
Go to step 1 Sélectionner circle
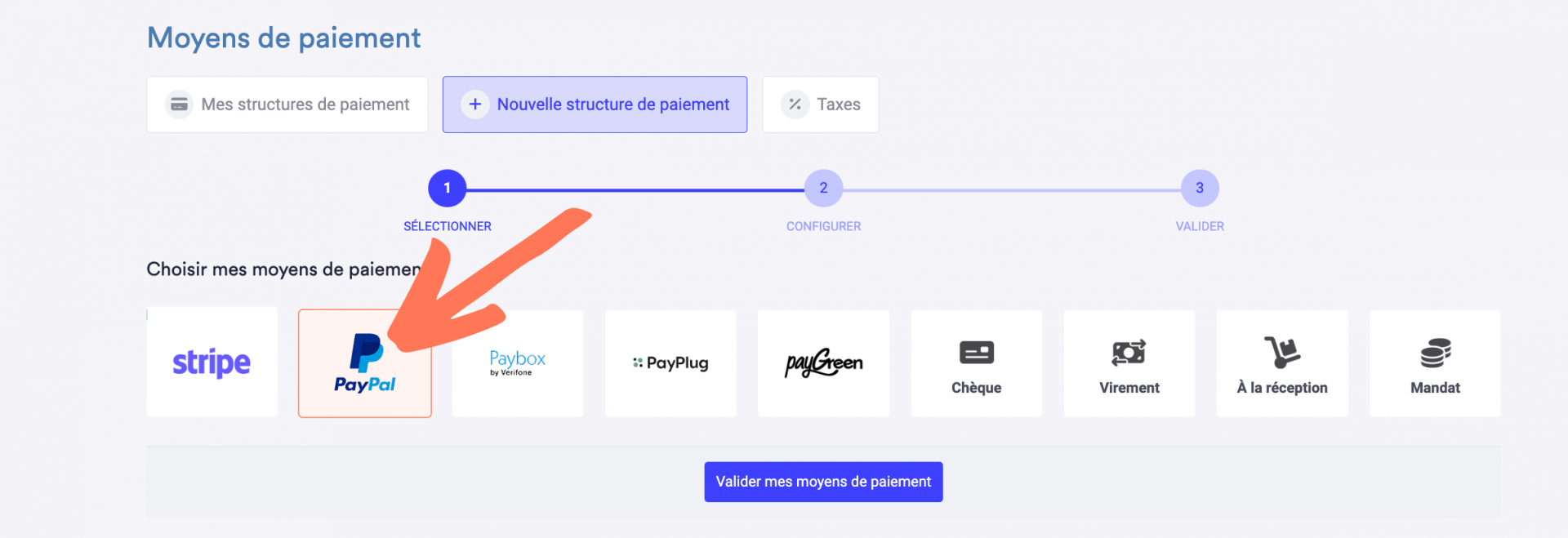pos(448,189)
